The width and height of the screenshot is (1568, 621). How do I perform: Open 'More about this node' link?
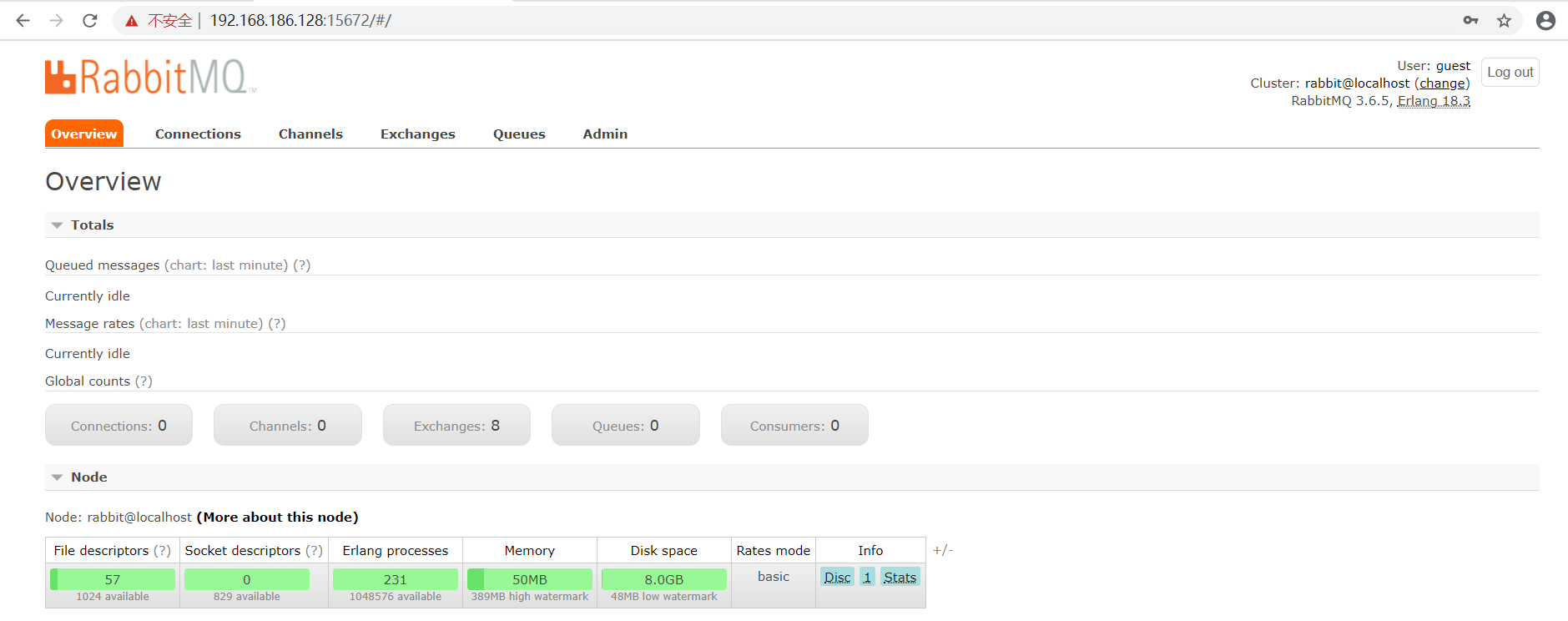coord(278,517)
